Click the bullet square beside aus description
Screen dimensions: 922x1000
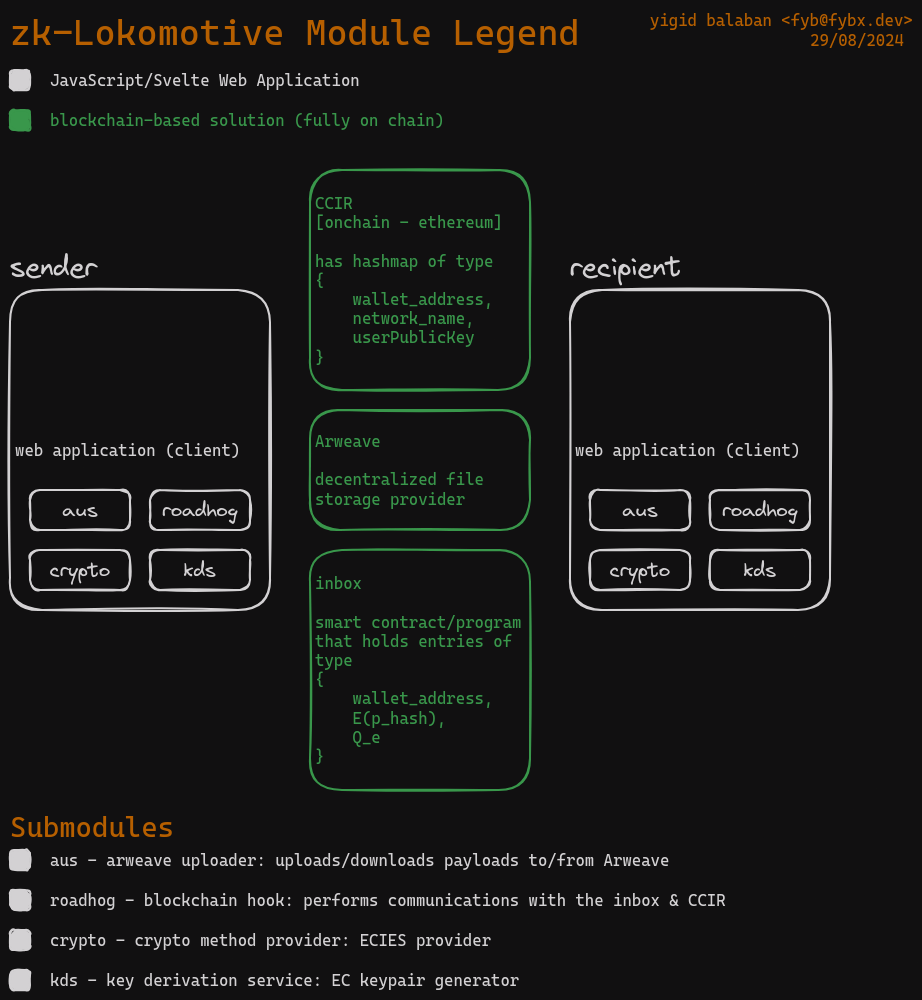click(20, 860)
